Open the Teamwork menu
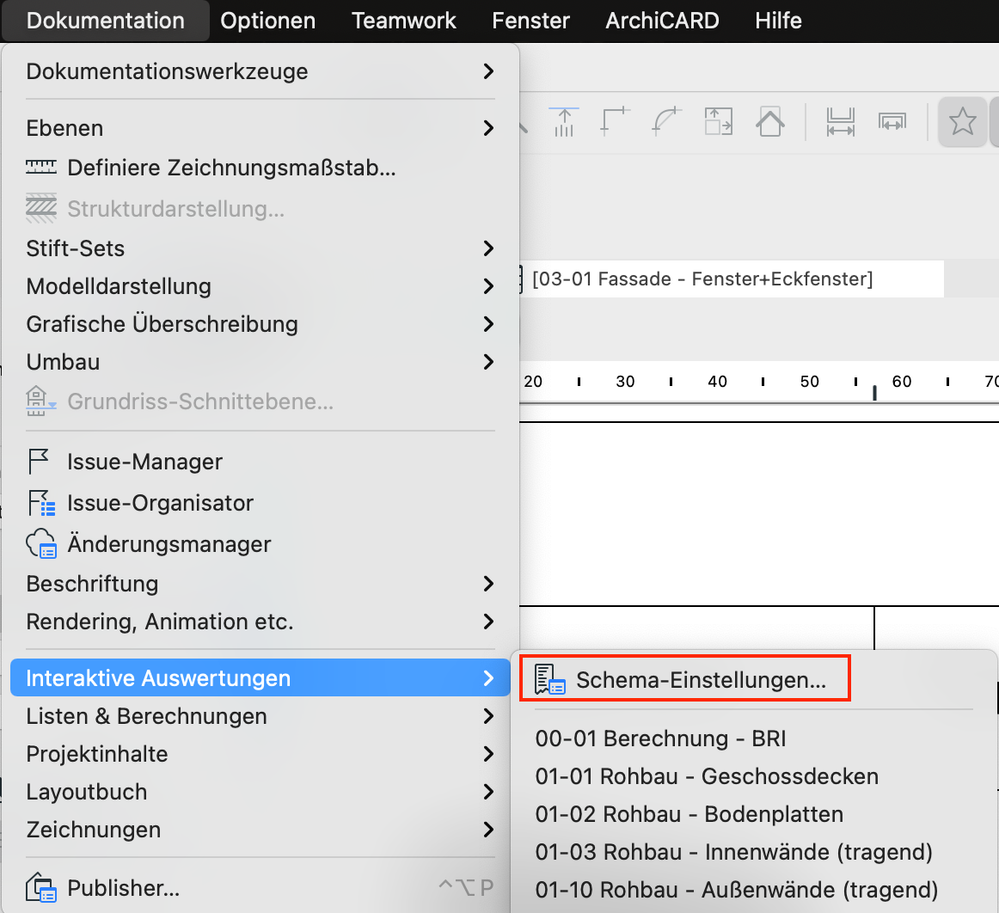 [404, 20]
